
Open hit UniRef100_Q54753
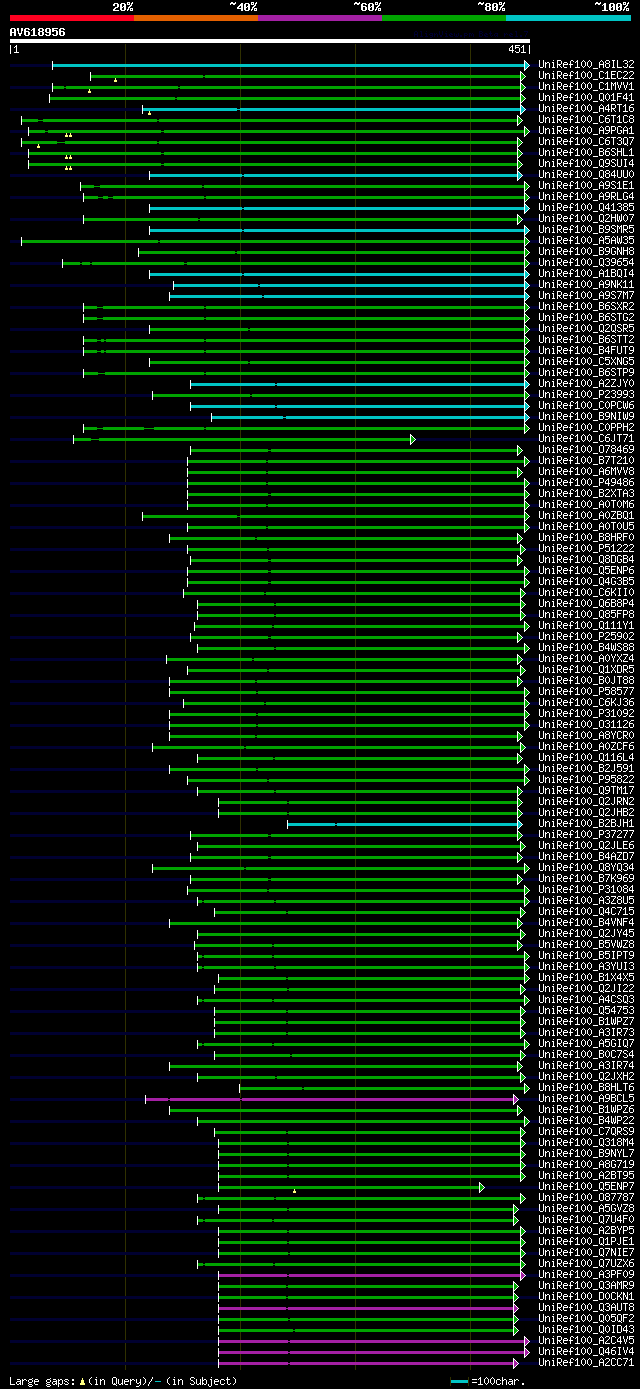(586, 1011)
